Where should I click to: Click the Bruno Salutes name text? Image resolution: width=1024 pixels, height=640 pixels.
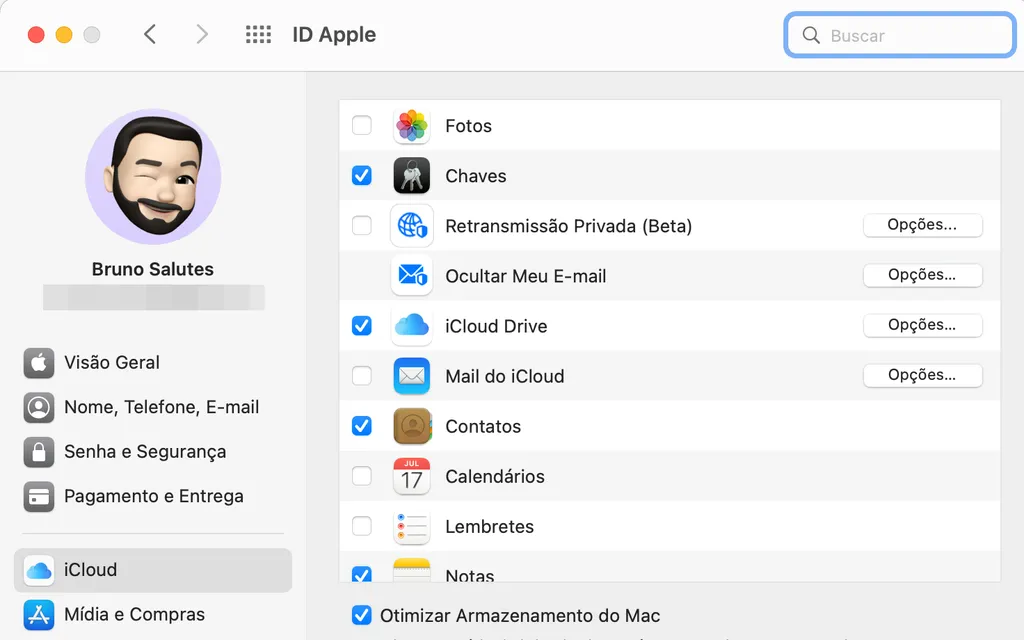click(153, 269)
